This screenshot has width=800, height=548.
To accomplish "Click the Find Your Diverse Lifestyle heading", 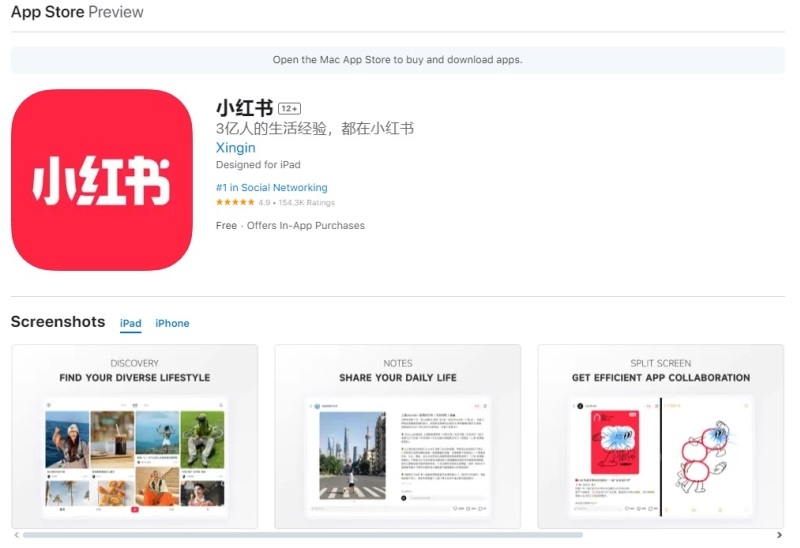I will click(x=135, y=378).
